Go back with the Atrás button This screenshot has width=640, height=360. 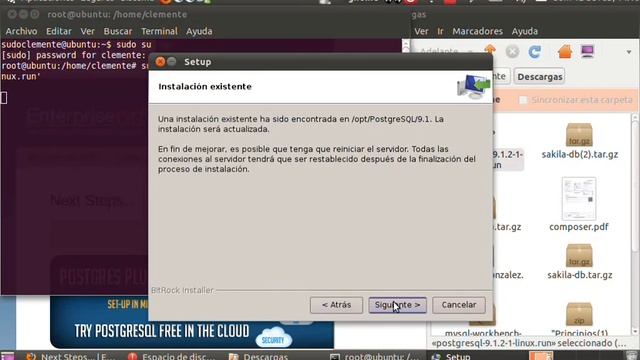[x=336, y=305]
